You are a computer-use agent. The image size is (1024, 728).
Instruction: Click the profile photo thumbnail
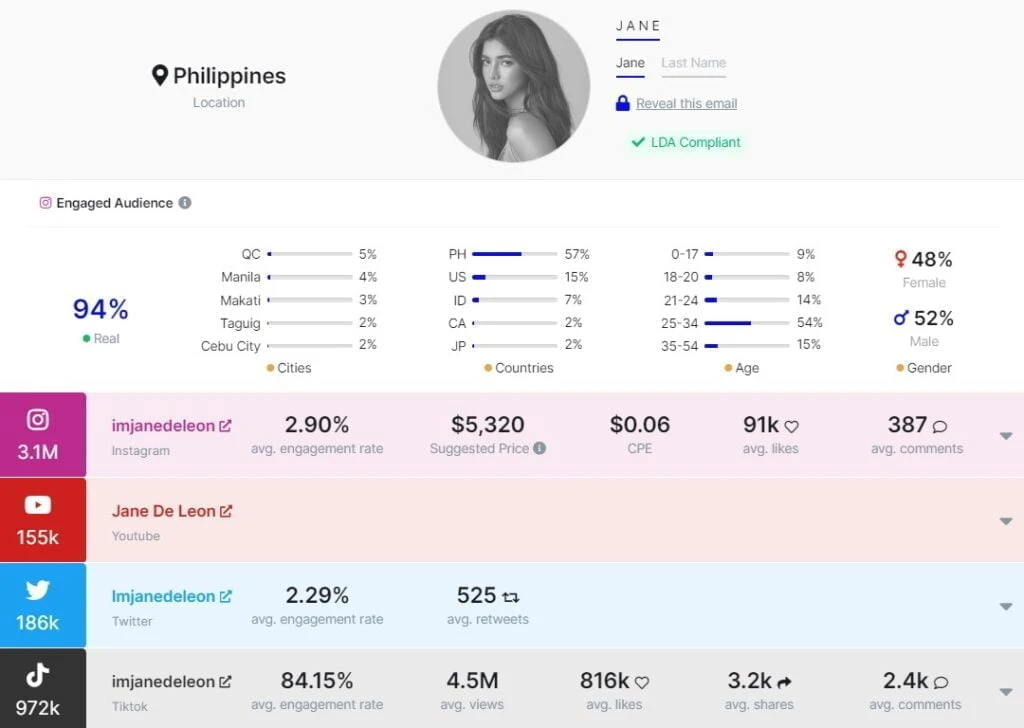tap(513, 88)
